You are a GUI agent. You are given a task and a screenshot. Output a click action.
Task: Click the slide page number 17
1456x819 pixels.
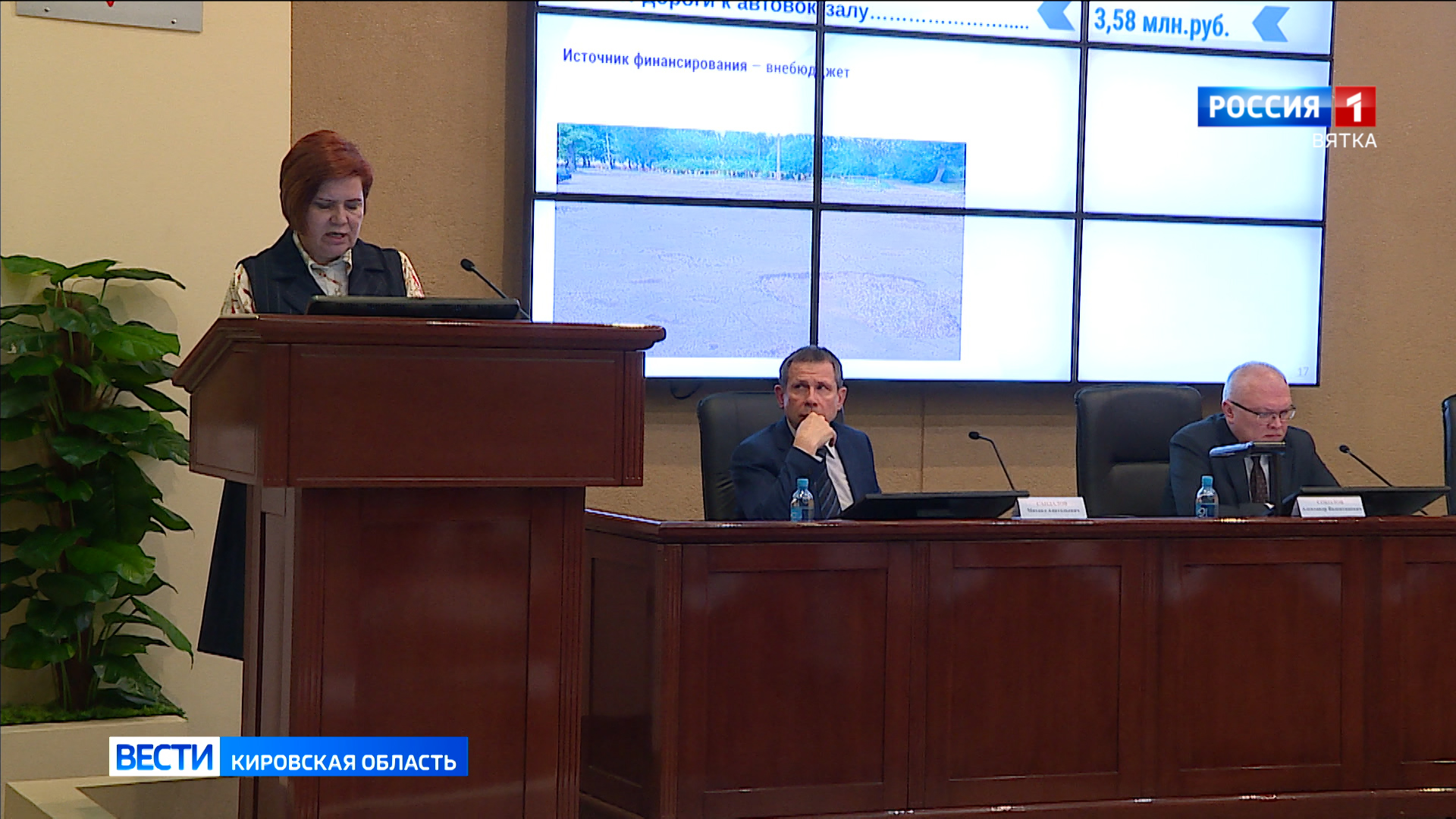tap(1303, 372)
